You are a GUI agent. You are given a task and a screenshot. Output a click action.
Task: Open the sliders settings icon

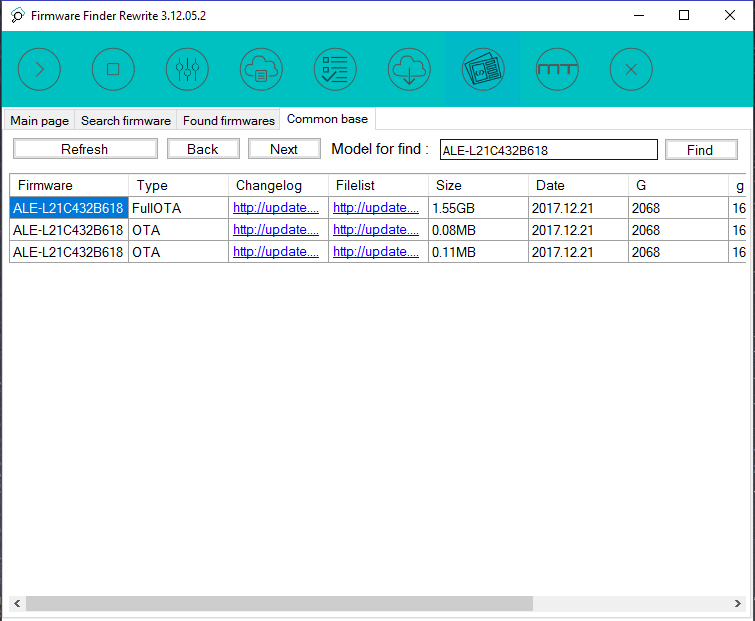point(187,69)
